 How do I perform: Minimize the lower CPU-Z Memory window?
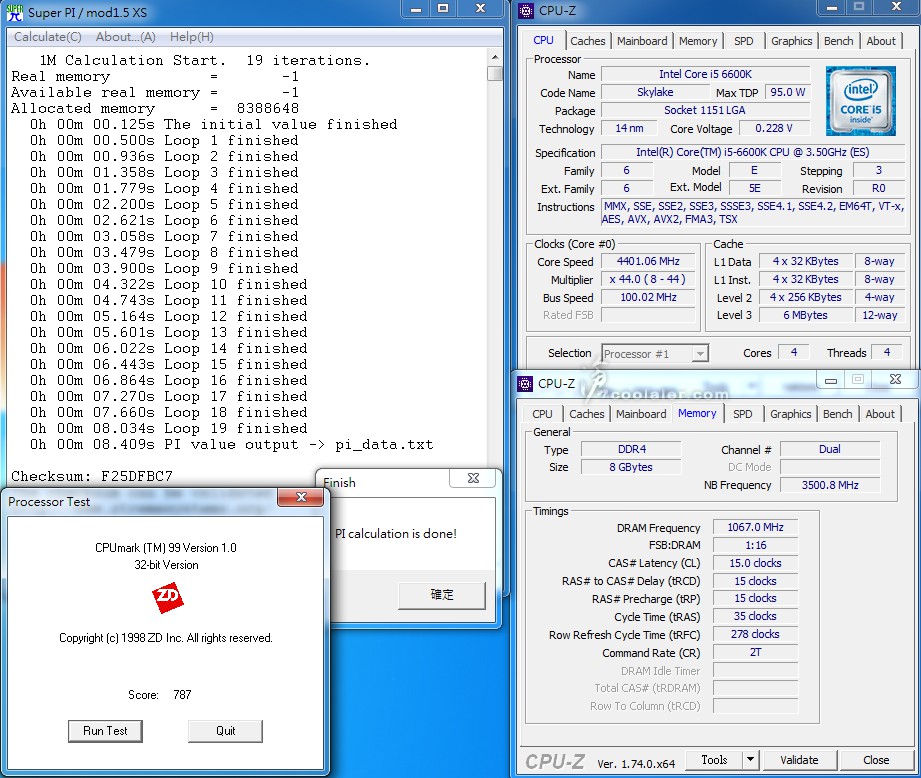[x=831, y=380]
